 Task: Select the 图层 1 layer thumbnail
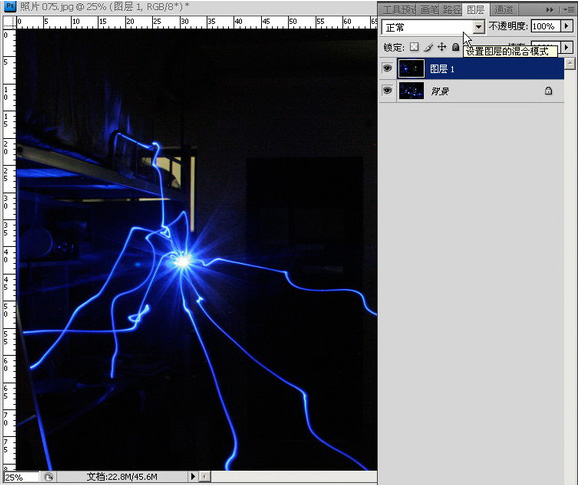tap(411, 68)
